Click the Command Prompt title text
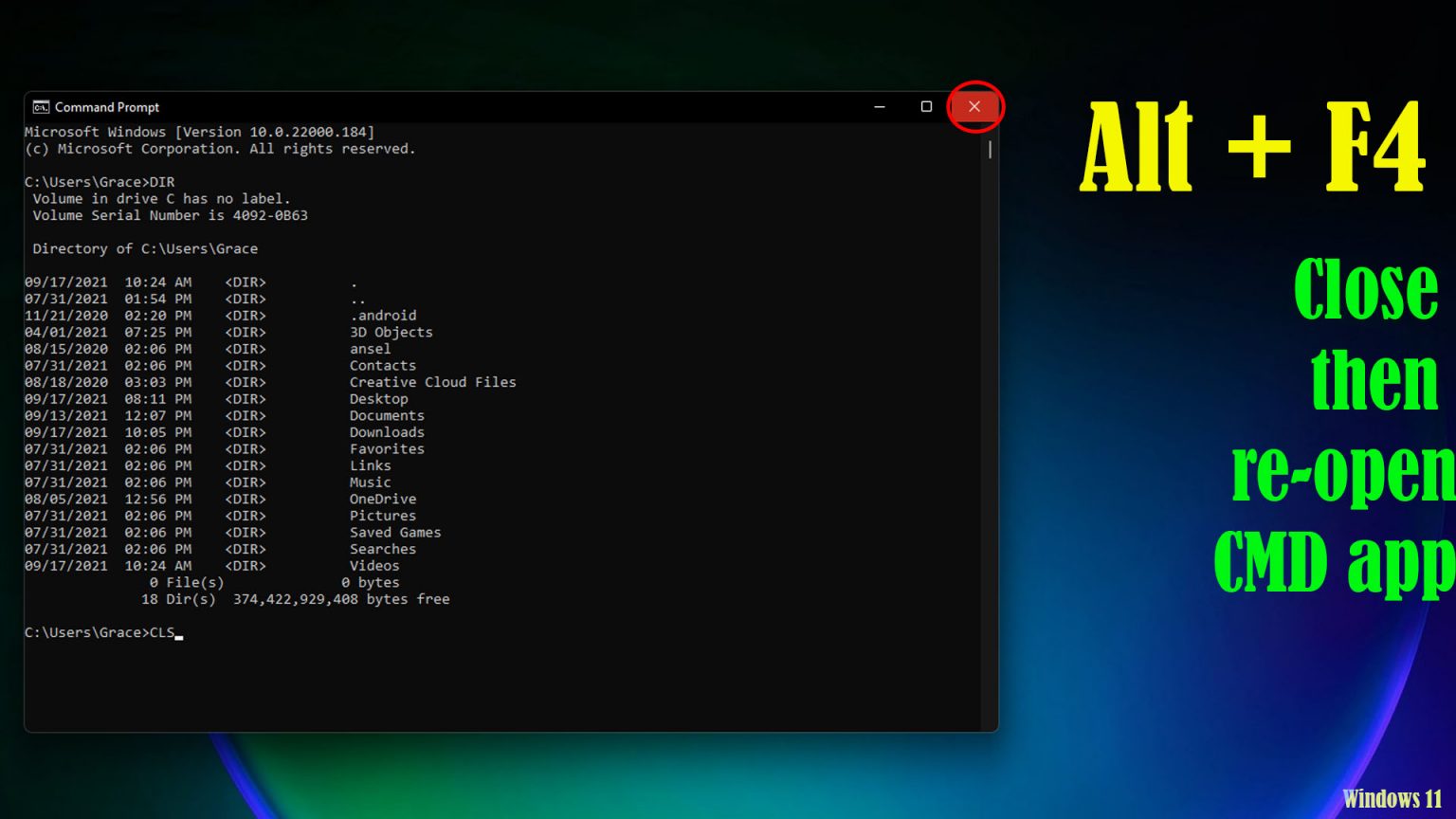This screenshot has width=1456, height=819. pos(107,106)
